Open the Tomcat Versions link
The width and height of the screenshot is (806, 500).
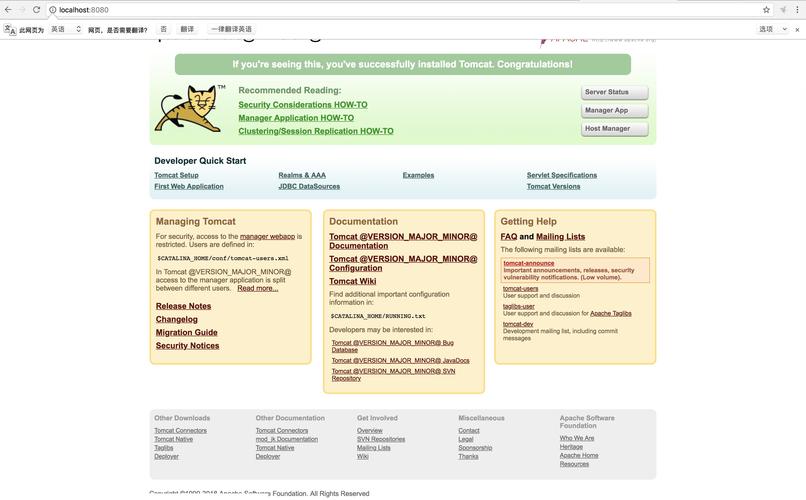pyautogui.click(x=554, y=187)
